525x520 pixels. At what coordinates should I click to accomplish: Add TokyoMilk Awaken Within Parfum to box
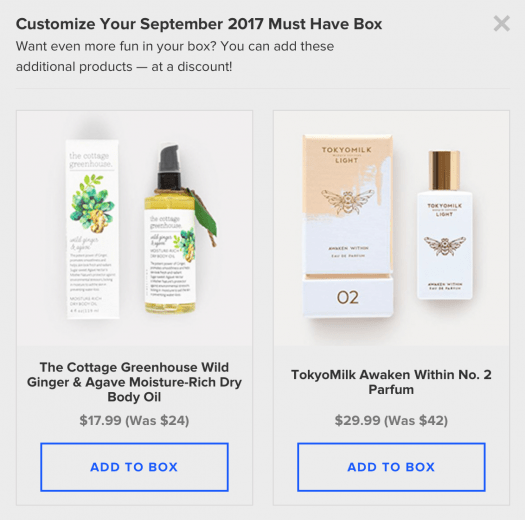[391, 467]
